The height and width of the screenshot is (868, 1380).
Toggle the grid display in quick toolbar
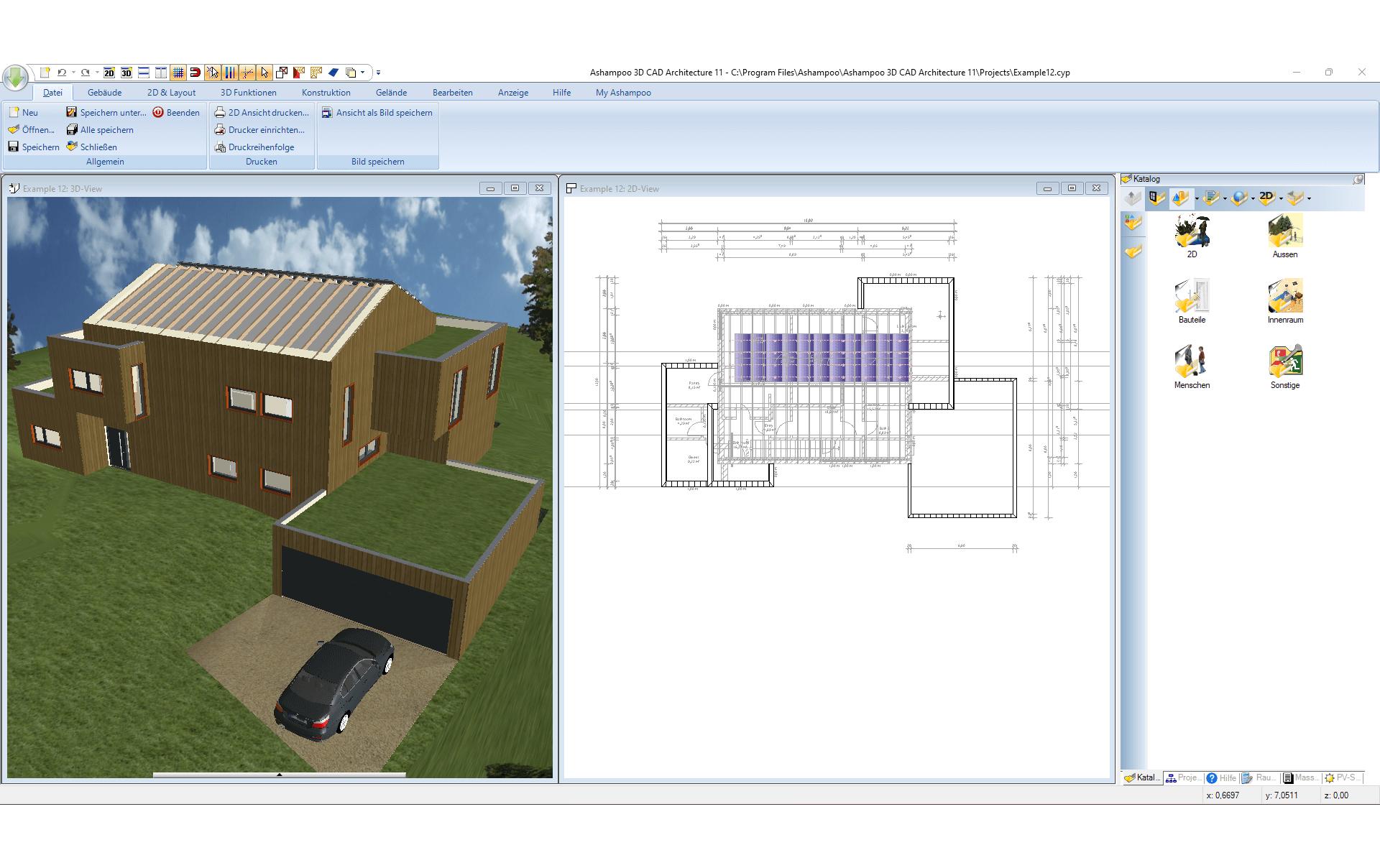[x=178, y=73]
